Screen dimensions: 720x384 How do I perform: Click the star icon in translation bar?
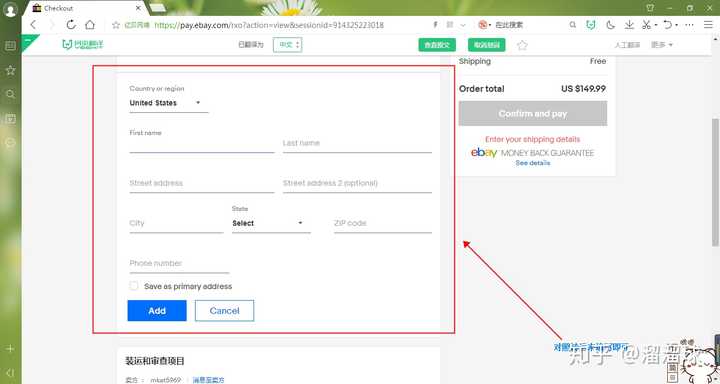pyautogui.click(x=522, y=45)
